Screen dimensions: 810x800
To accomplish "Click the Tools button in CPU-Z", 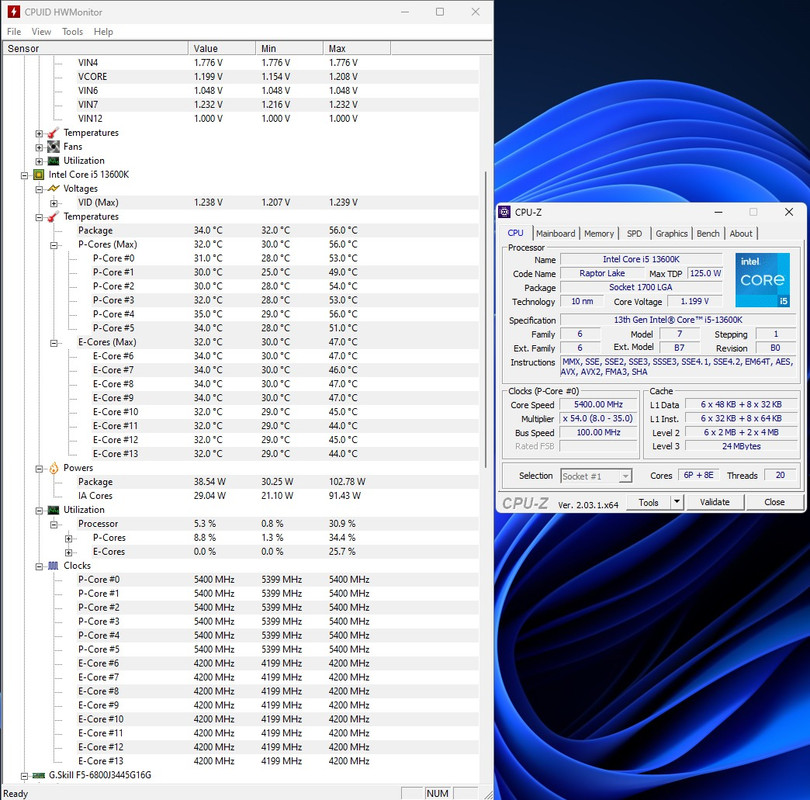I will click(x=648, y=502).
